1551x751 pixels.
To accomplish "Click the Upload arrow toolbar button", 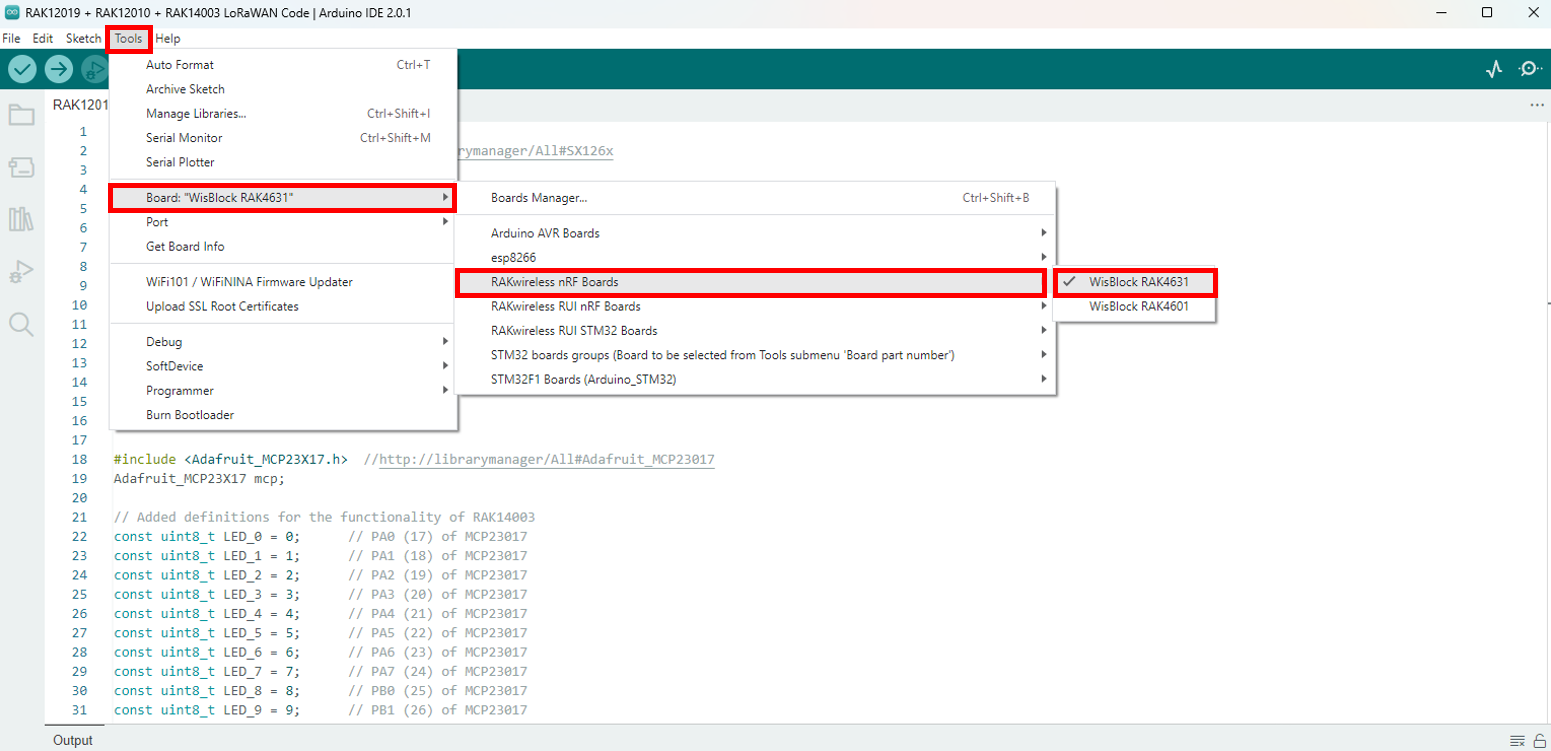I will pyautogui.click(x=59, y=69).
